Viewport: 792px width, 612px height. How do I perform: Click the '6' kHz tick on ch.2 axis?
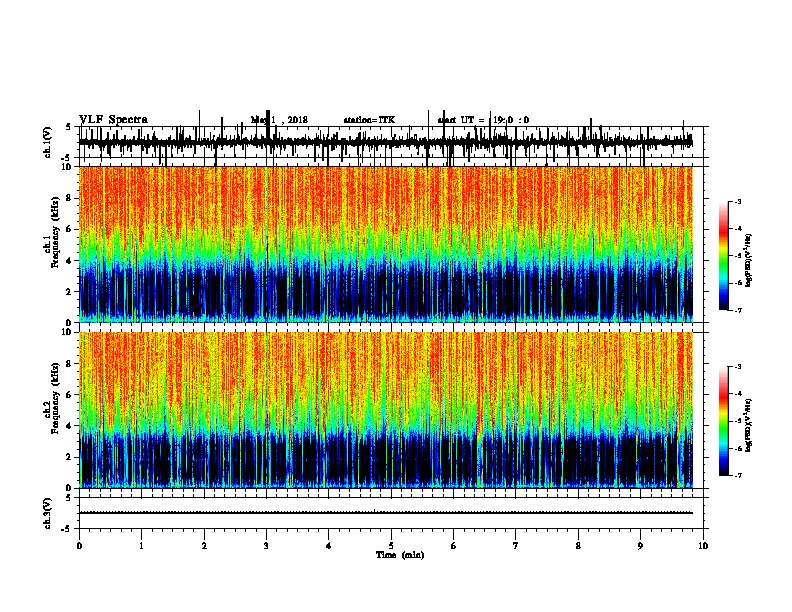(69, 395)
